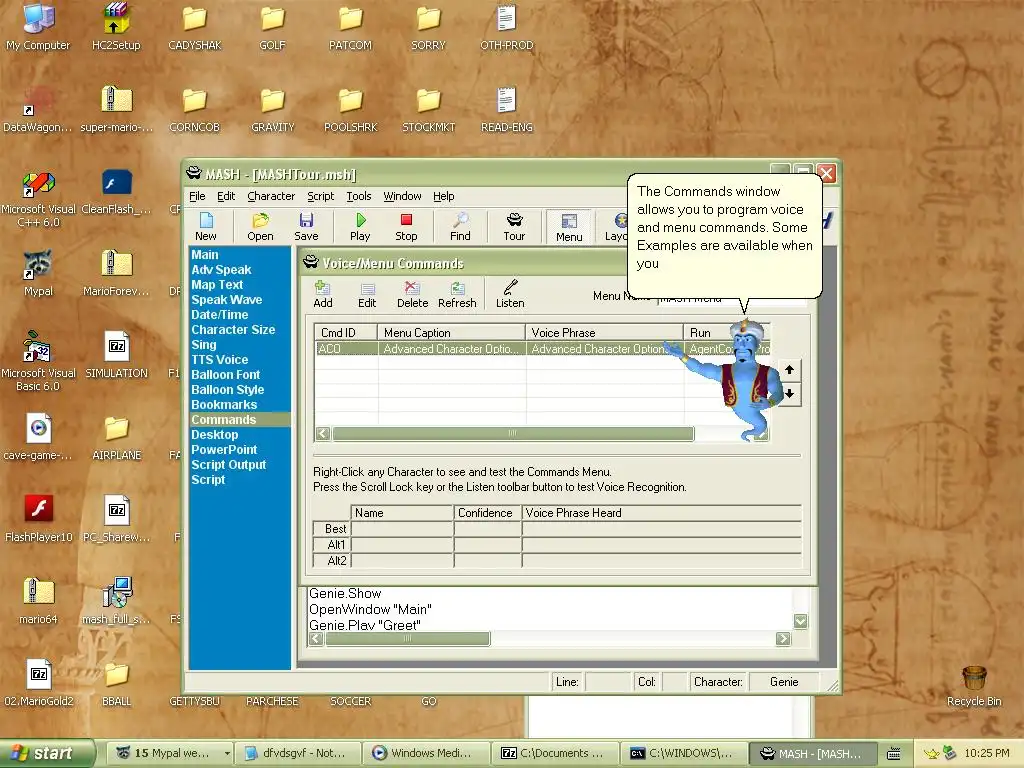Click the script pane right scroll arrow

click(x=783, y=639)
